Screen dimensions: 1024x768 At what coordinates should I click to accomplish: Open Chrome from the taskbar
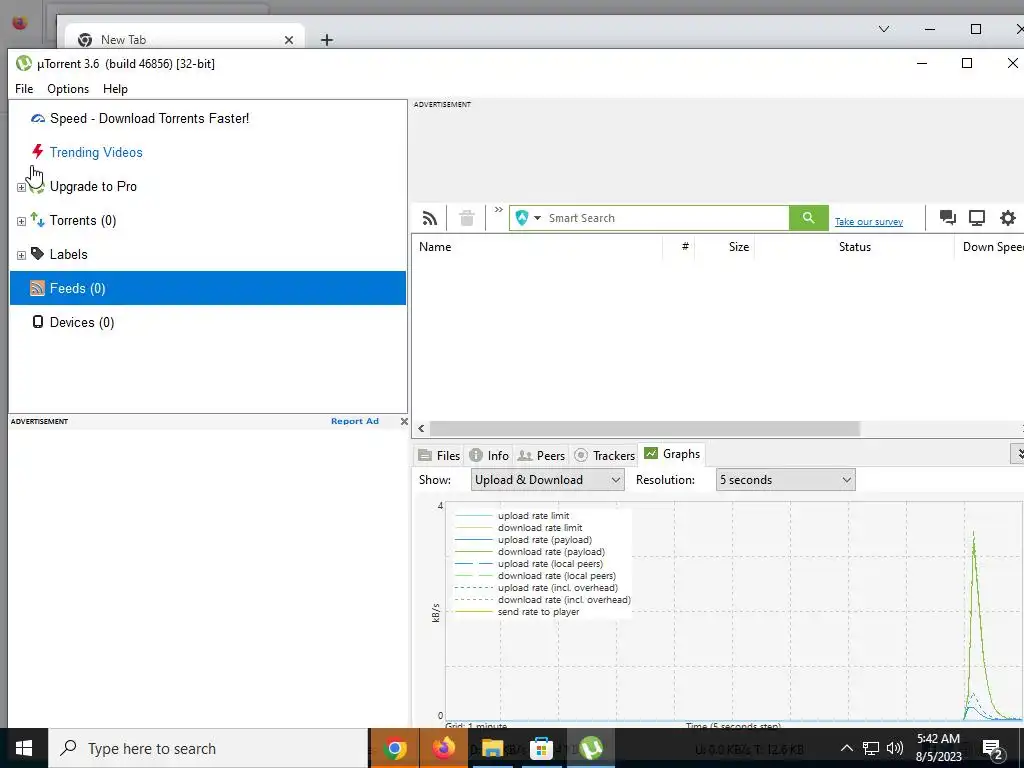pos(394,748)
